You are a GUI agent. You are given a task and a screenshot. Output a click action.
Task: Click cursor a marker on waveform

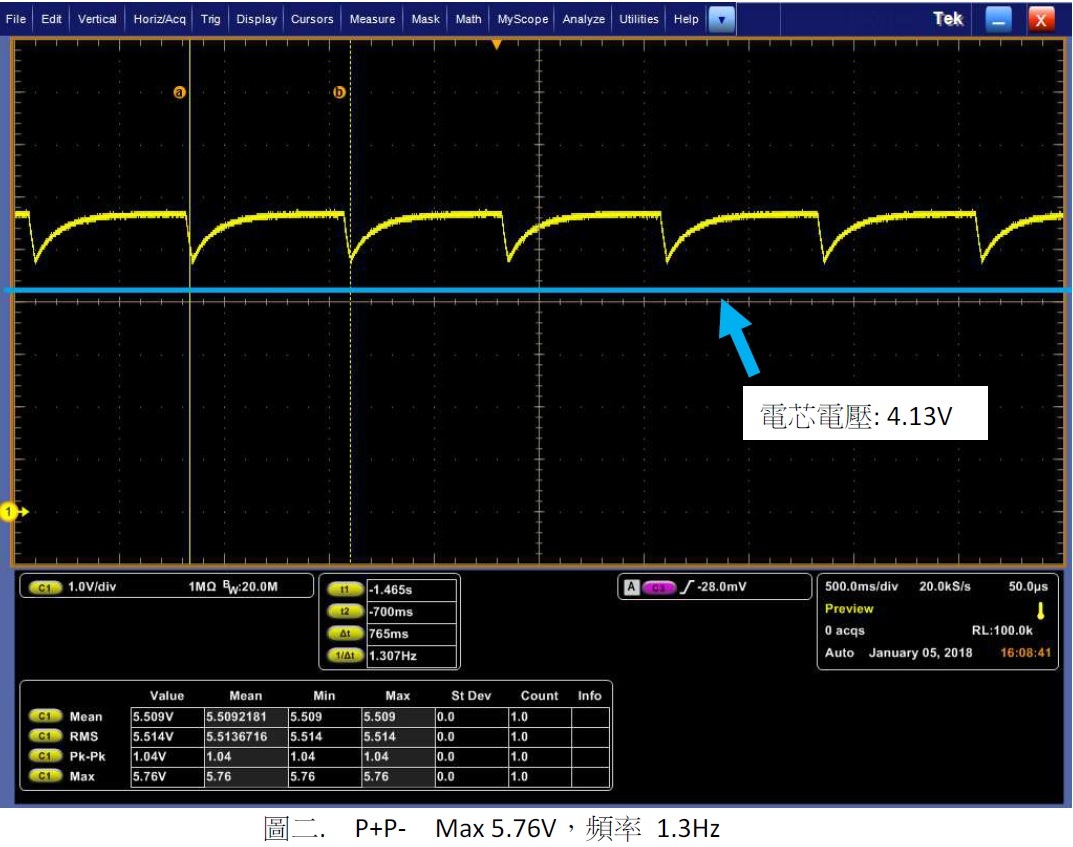(x=180, y=92)
